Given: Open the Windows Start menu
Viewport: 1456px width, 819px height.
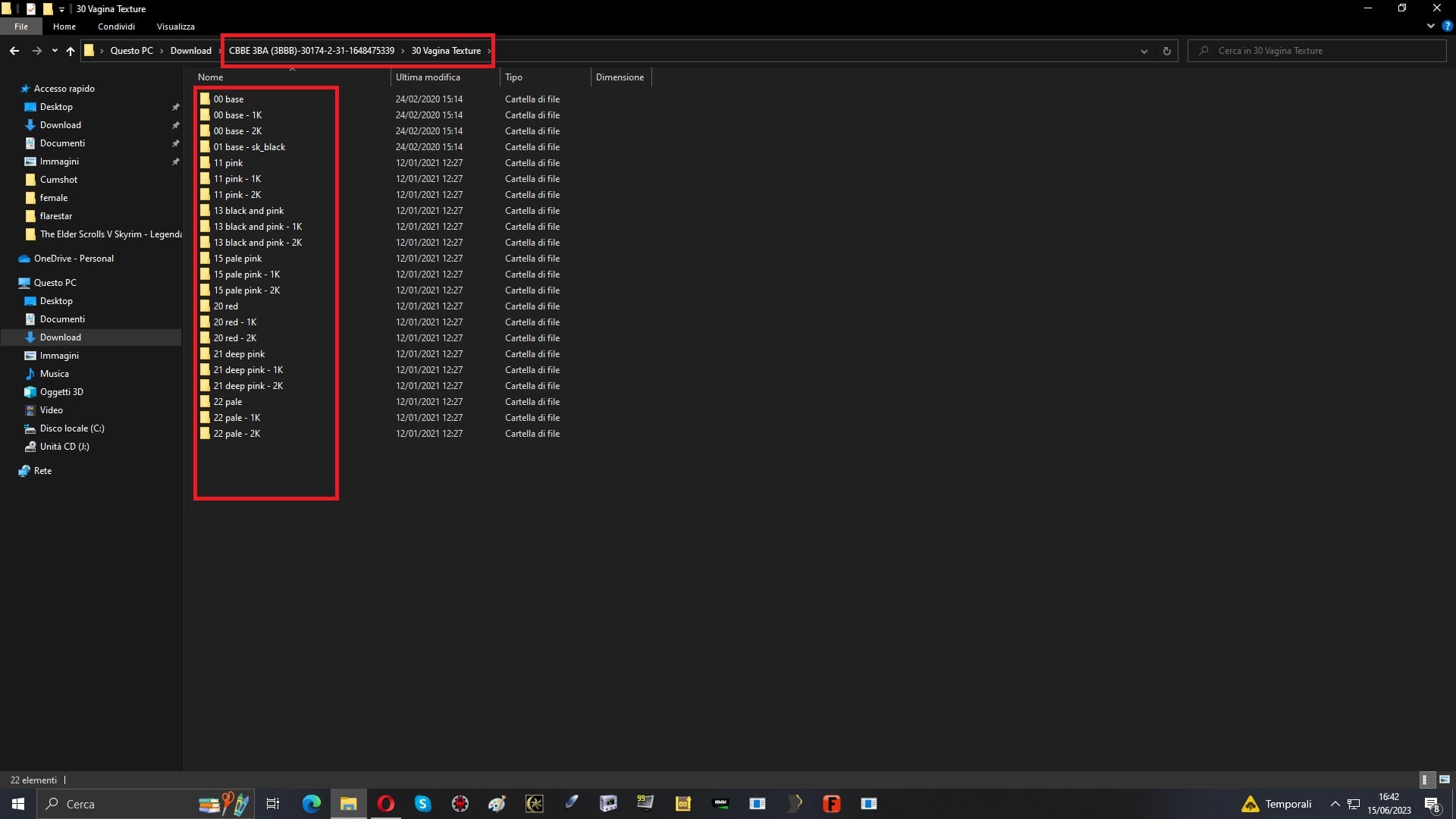Looking at the screenshot, I should [x=18, y=804].
